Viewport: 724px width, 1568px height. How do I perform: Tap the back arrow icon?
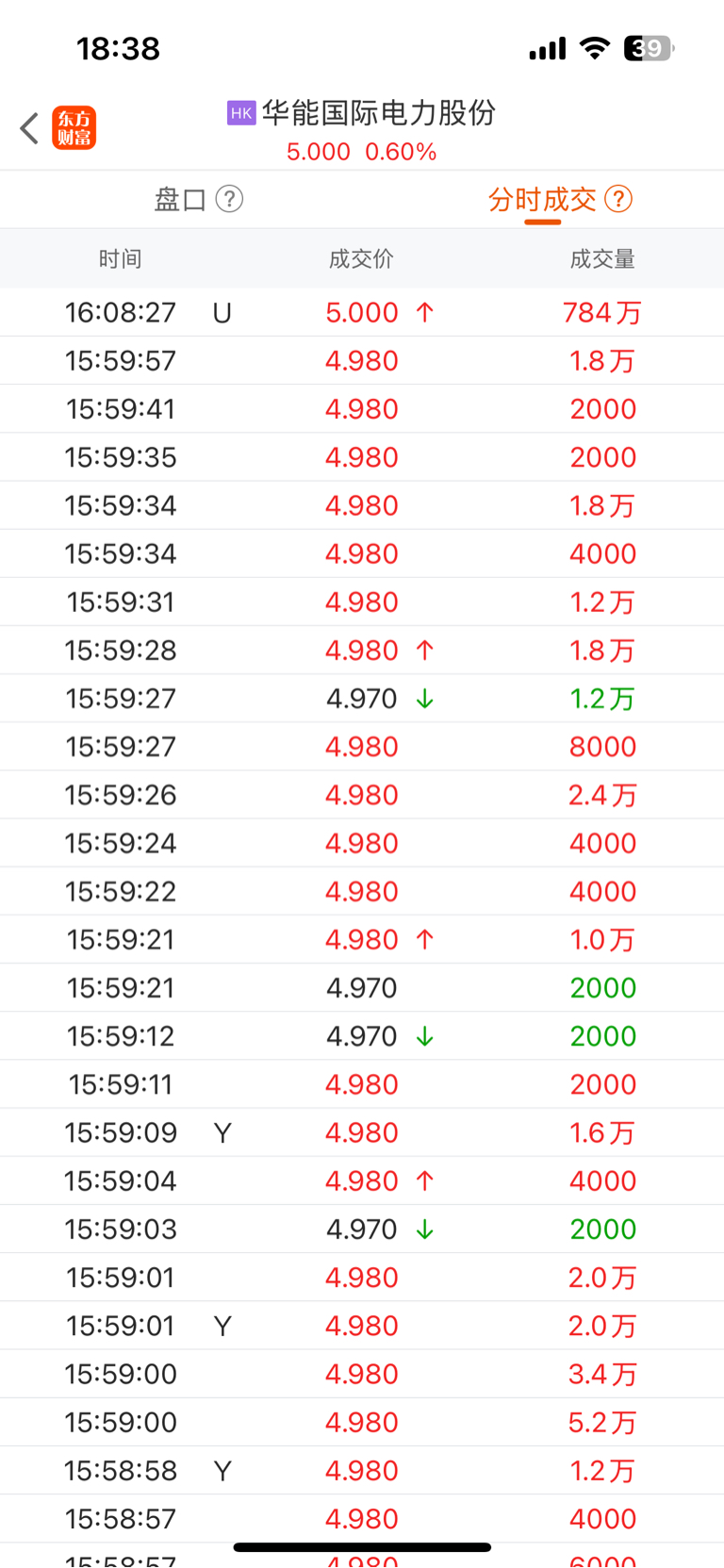coord(29,128)
